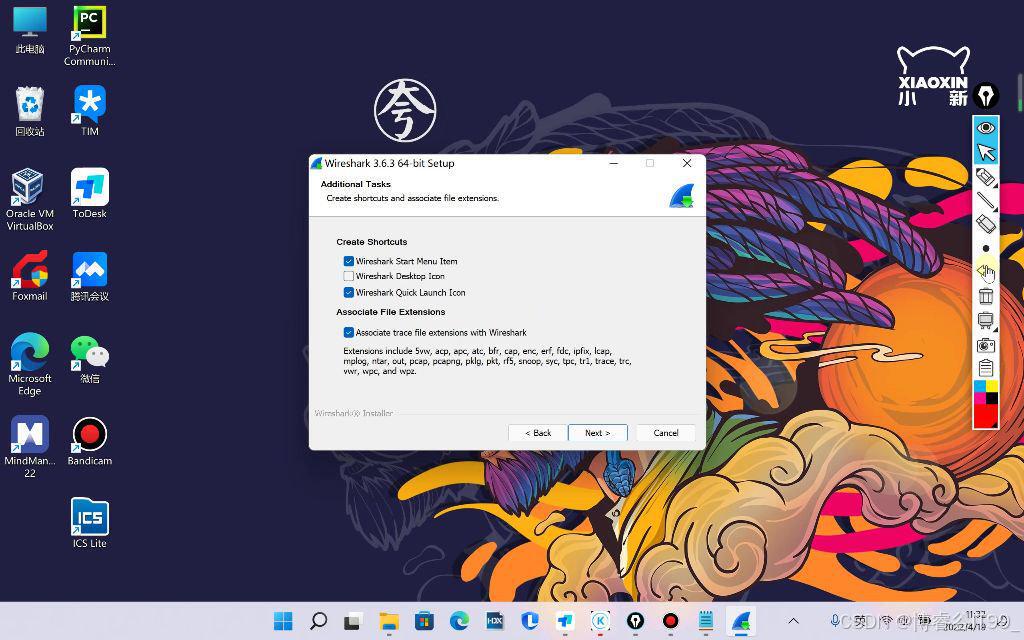This screenshot has width=1024, height=640.
Task: Undo last stroke with the back arrow
Action: click(984, 271)
